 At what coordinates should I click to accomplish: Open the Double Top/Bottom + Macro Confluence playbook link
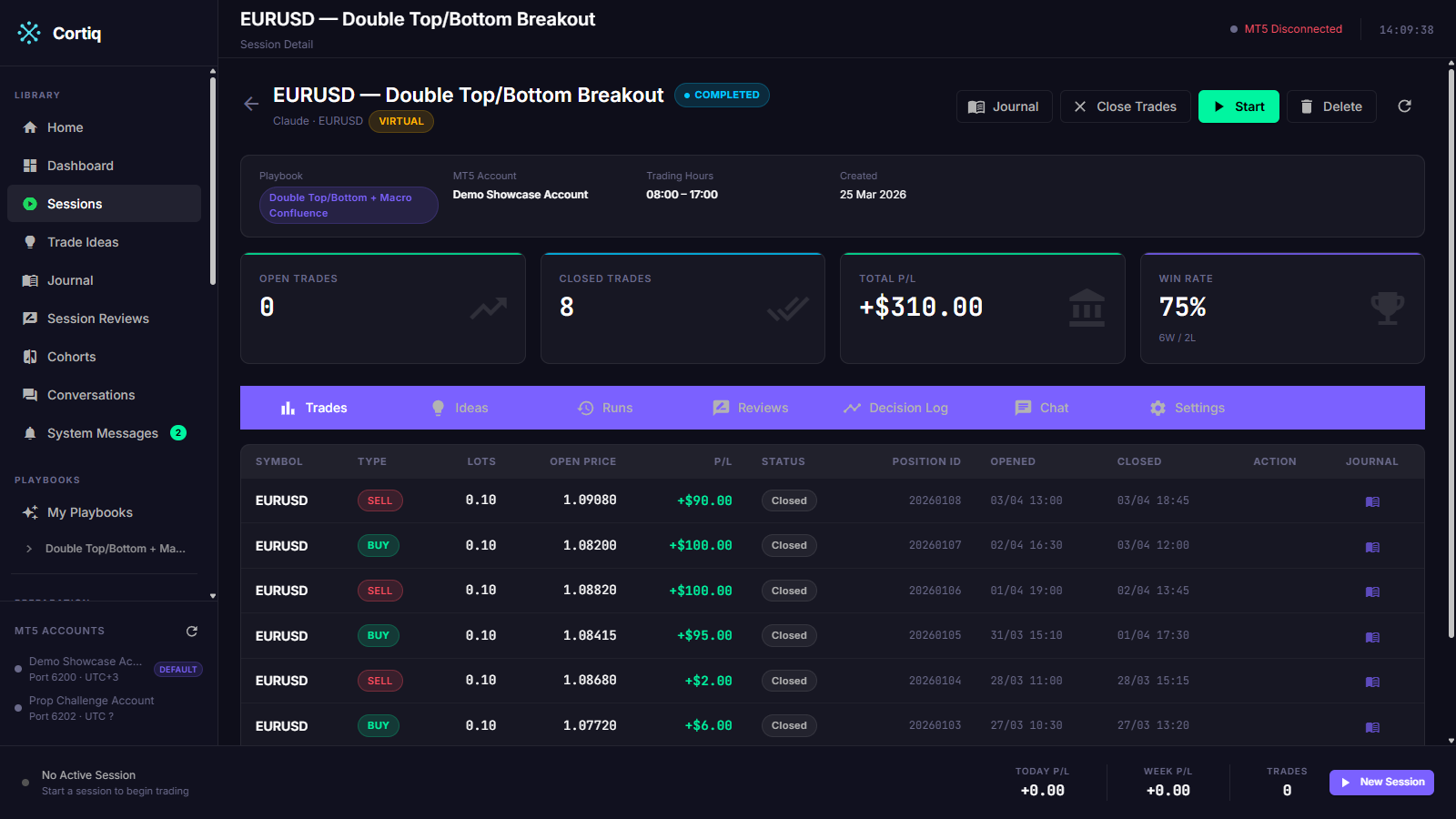tap(349, 206)
